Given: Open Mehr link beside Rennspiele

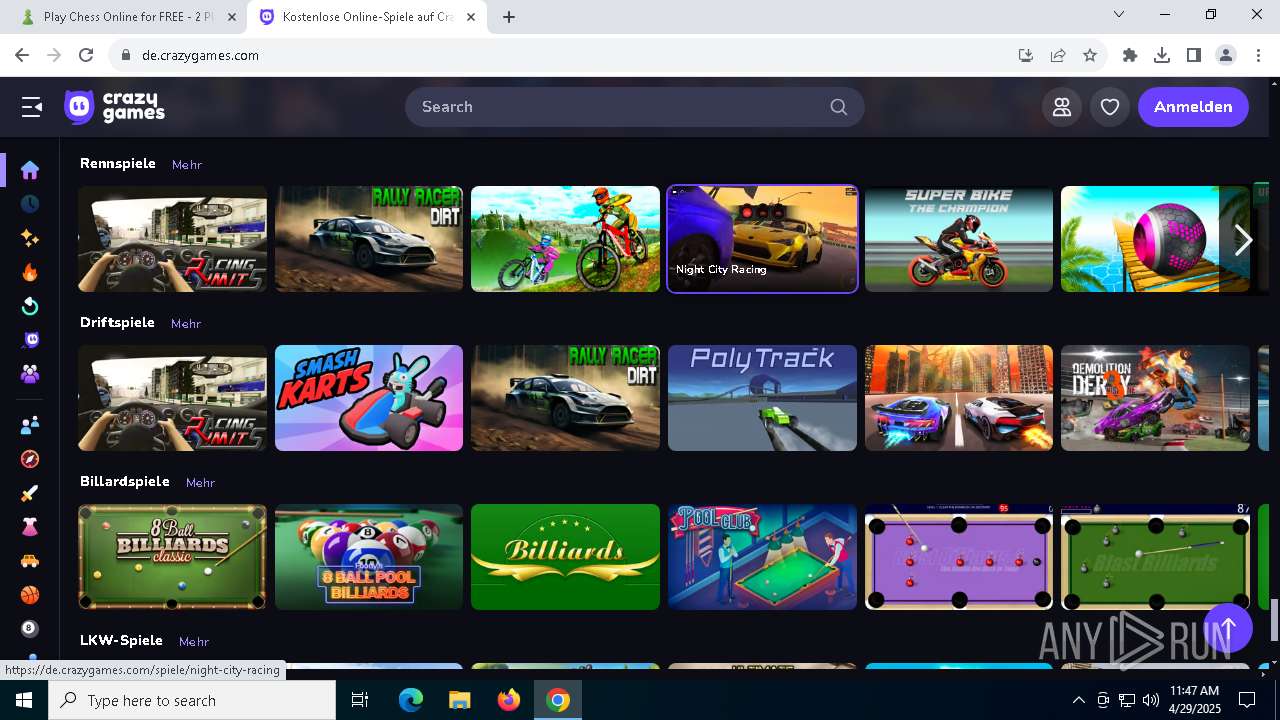Looking at the screenshot, I should (x=187, y=164).
